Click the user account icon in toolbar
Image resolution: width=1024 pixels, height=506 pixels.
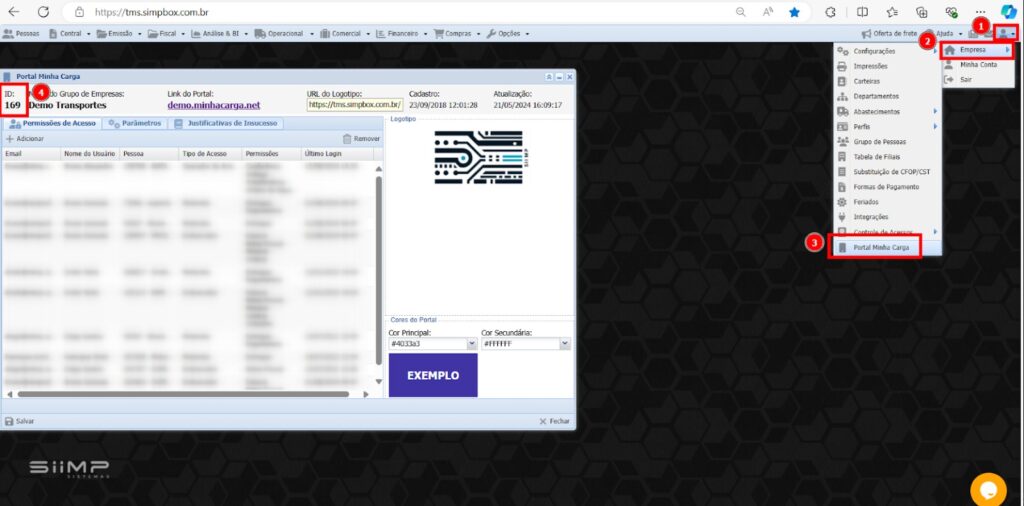pyautogui.click(x=1006, y=33)
